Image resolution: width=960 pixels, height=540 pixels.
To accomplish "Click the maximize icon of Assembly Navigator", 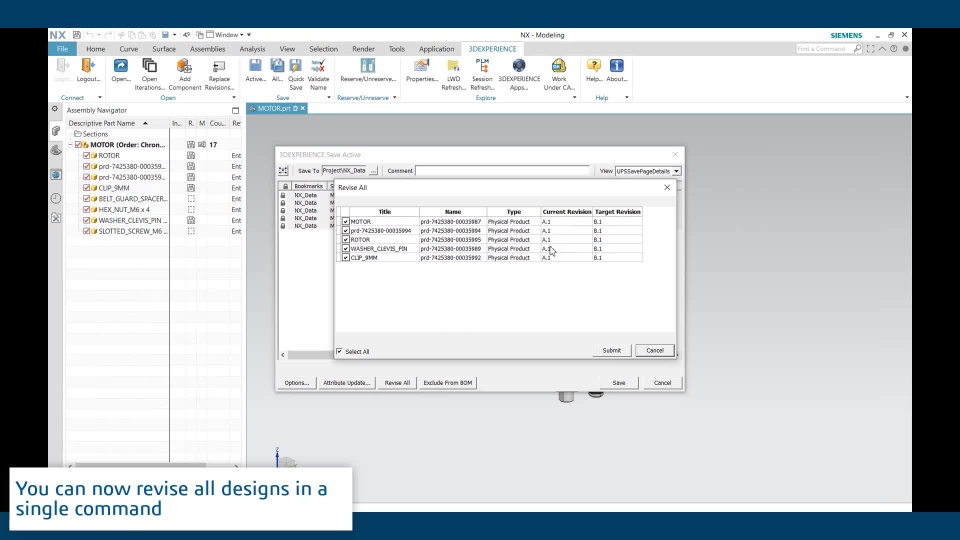I will 236,110.
